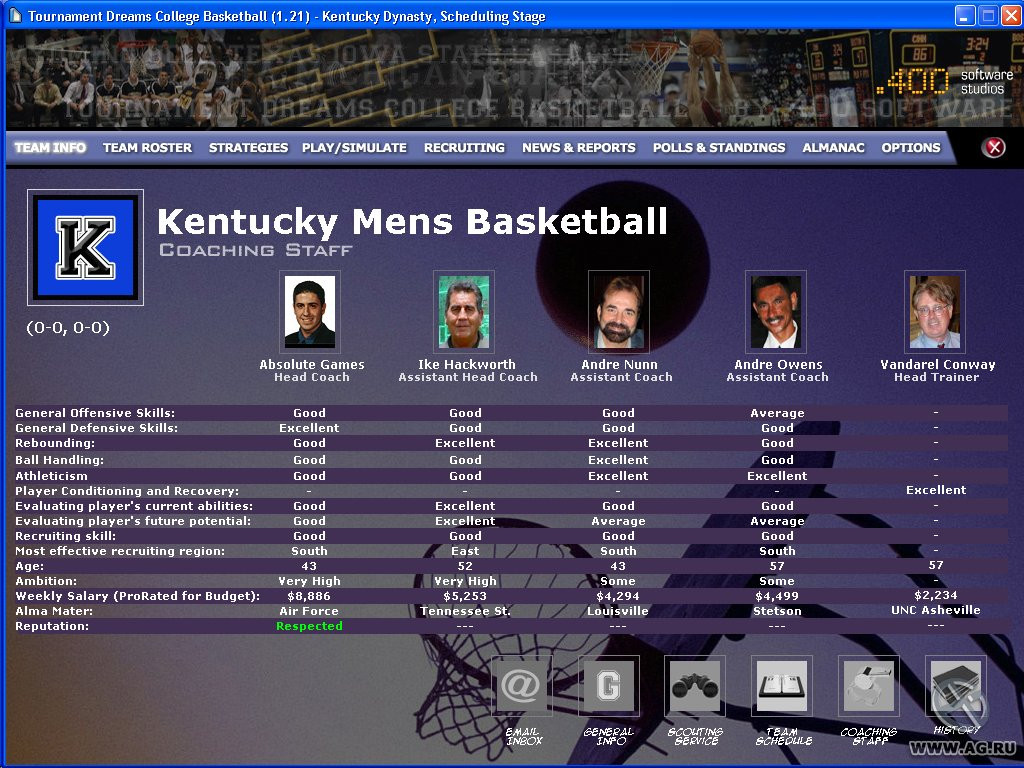Open the General Info icon
This screenshot has width=1024, height=768.
609,686
